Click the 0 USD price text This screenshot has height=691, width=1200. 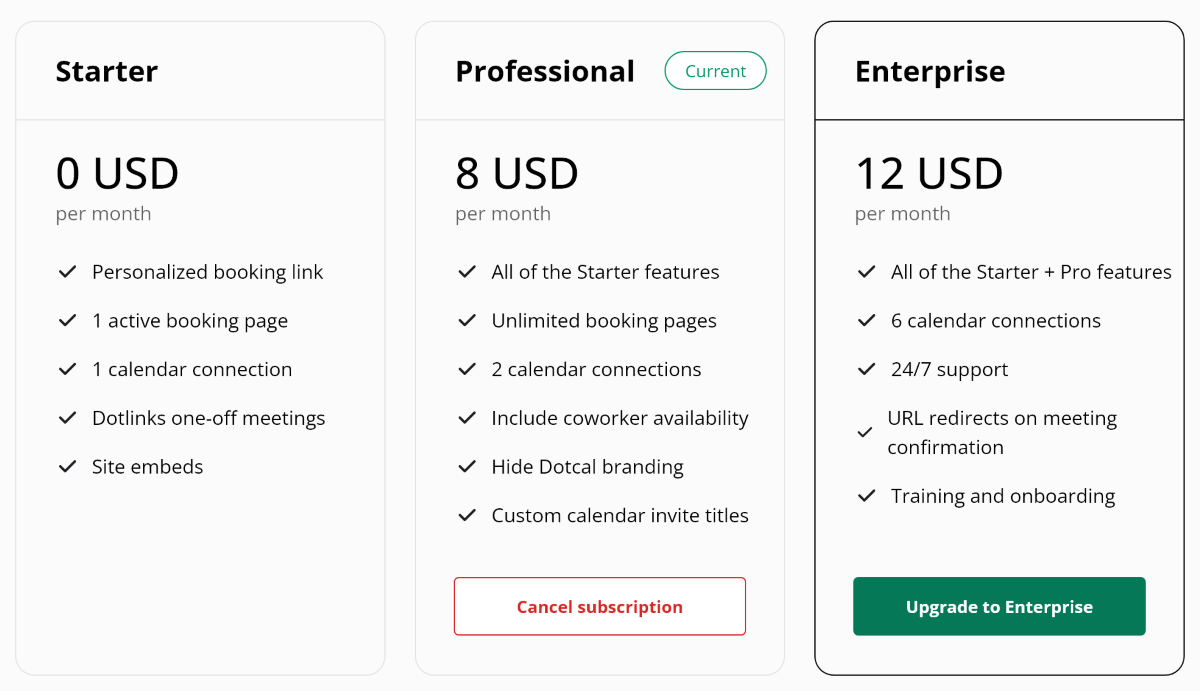click(118, 174)
